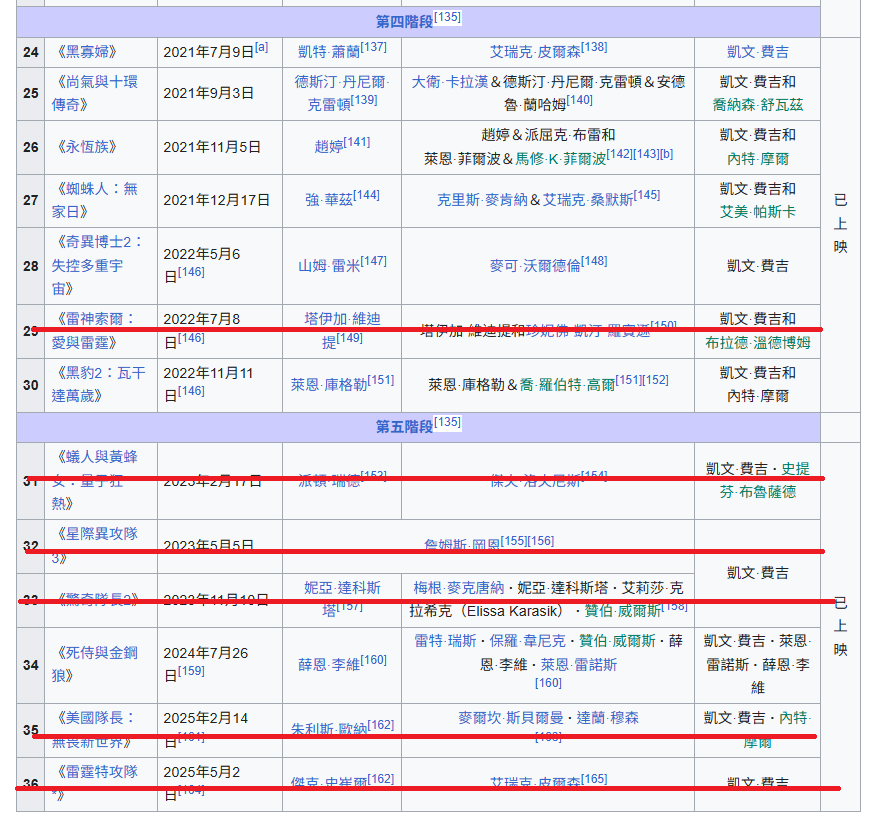Open reference [137] after 凱特·蕭蘭
The image size is (894, 830).
pyautogui.click(x=373, y=47)
